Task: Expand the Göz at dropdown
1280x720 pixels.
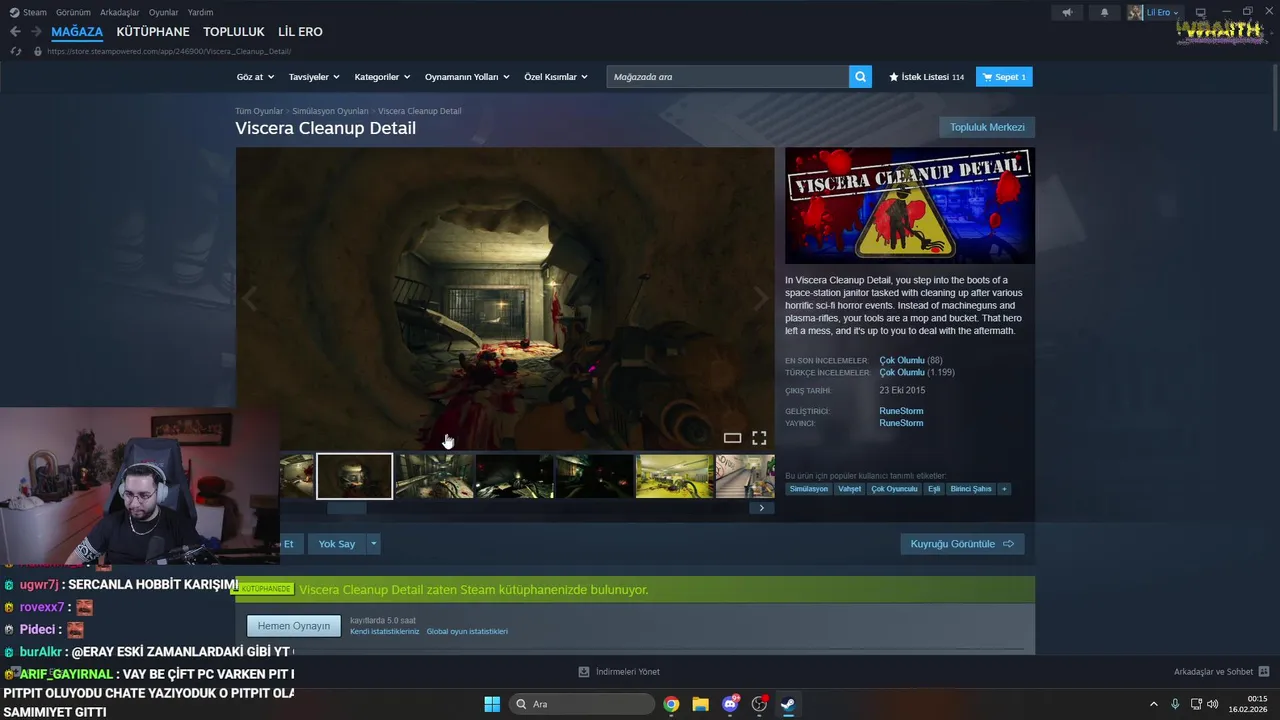Action: 255,77
